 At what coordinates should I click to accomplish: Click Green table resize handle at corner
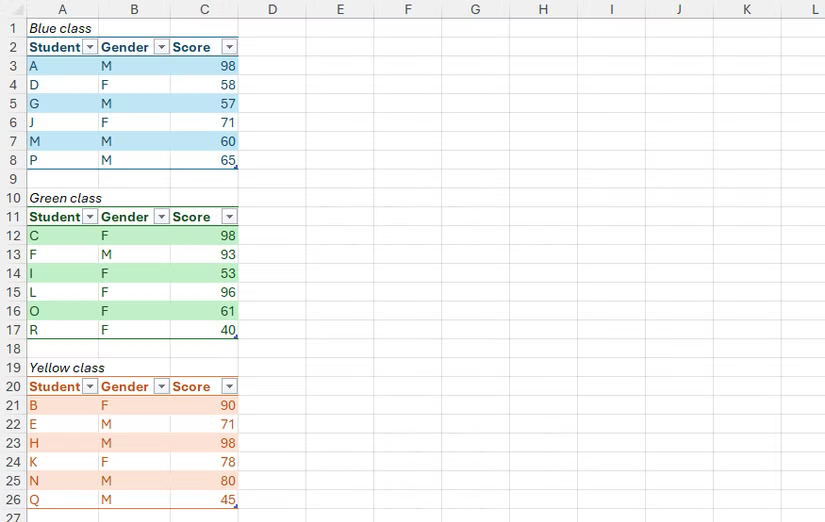pos(236,337)
